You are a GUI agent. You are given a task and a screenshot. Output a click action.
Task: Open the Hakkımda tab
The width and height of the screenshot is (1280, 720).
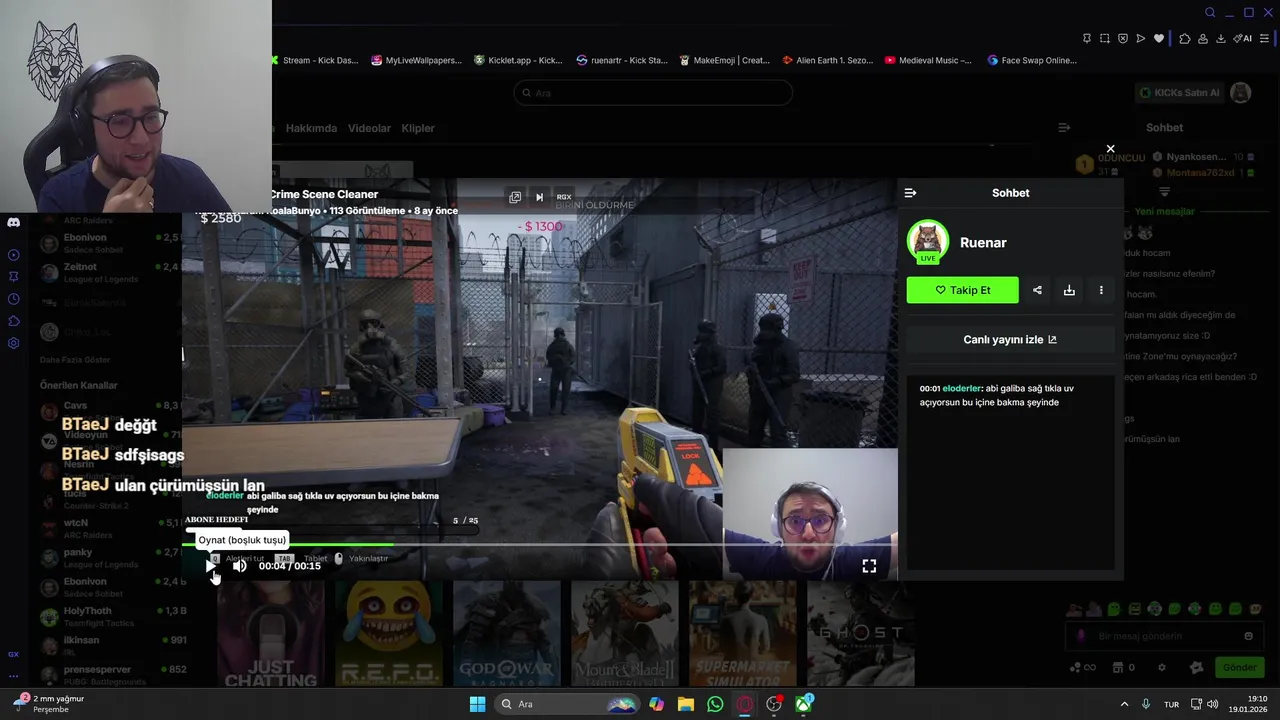click(311, 128)
